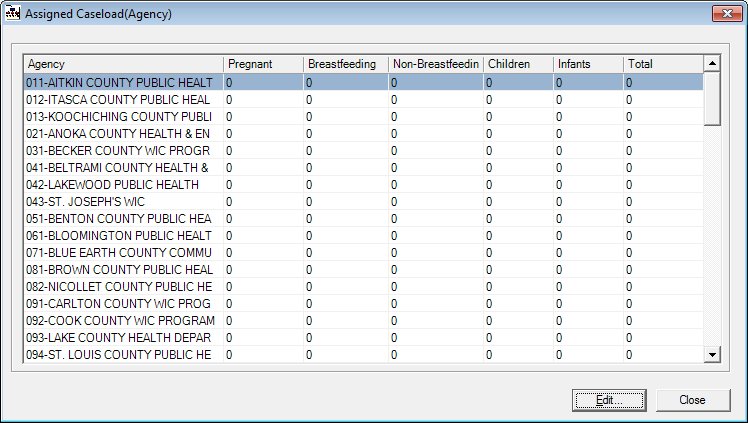Image resolution: width=748 pixels, height=423 pixels.
Task: Select row 091-CARLTON COUNTY WIC PROG
Action: pos(364,304)
